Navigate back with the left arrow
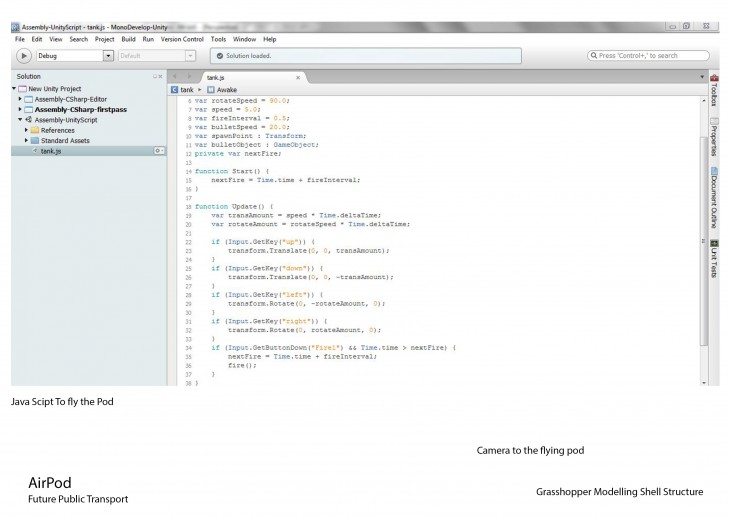730x516 pixels. [x=175, y=77]
